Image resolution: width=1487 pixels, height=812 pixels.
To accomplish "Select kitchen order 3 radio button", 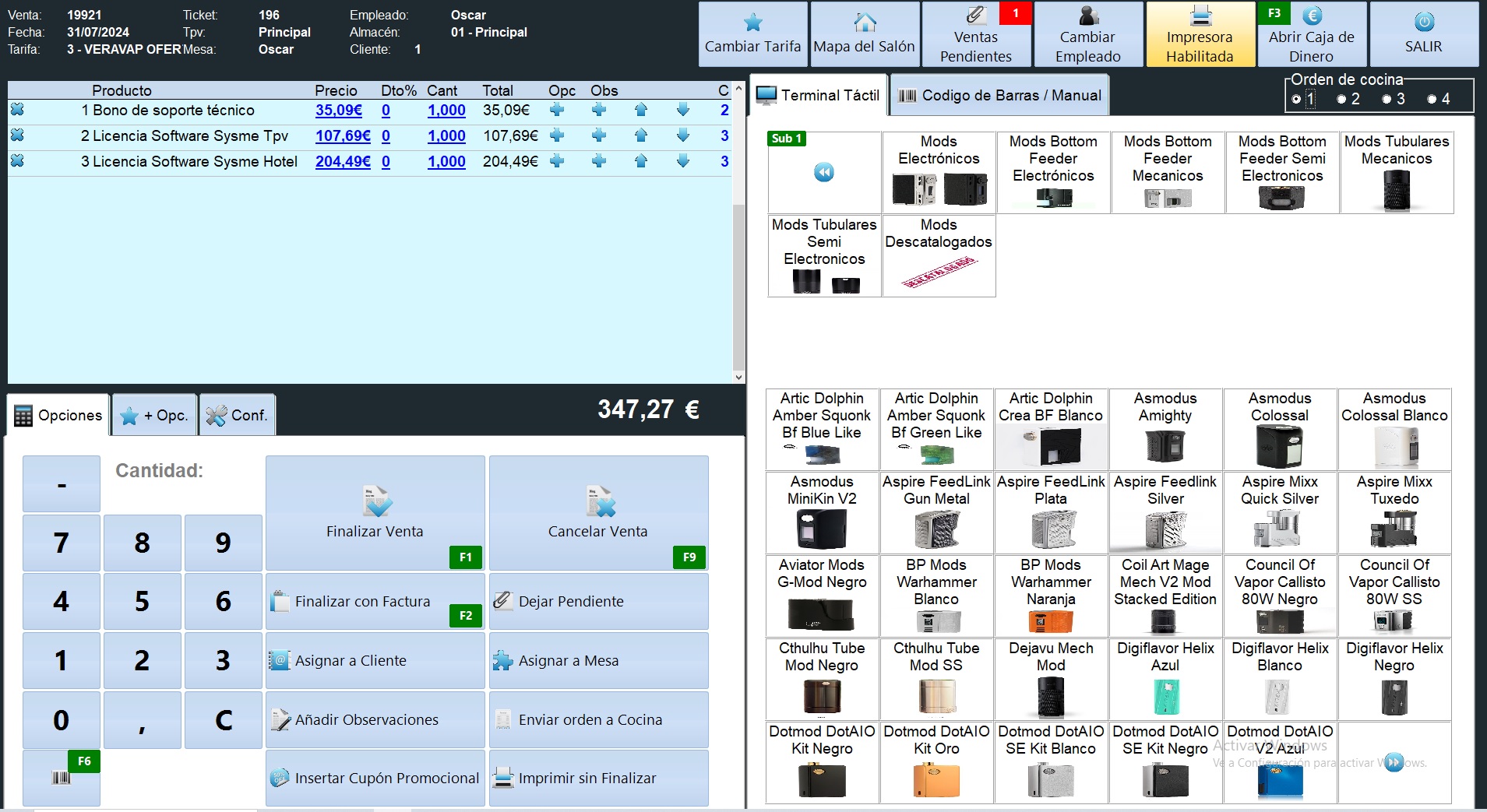I will [x=1387, y=100].
